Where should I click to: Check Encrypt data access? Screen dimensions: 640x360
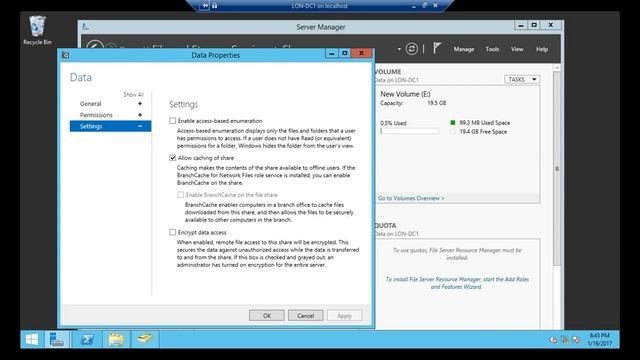click(x=173, y=232)
